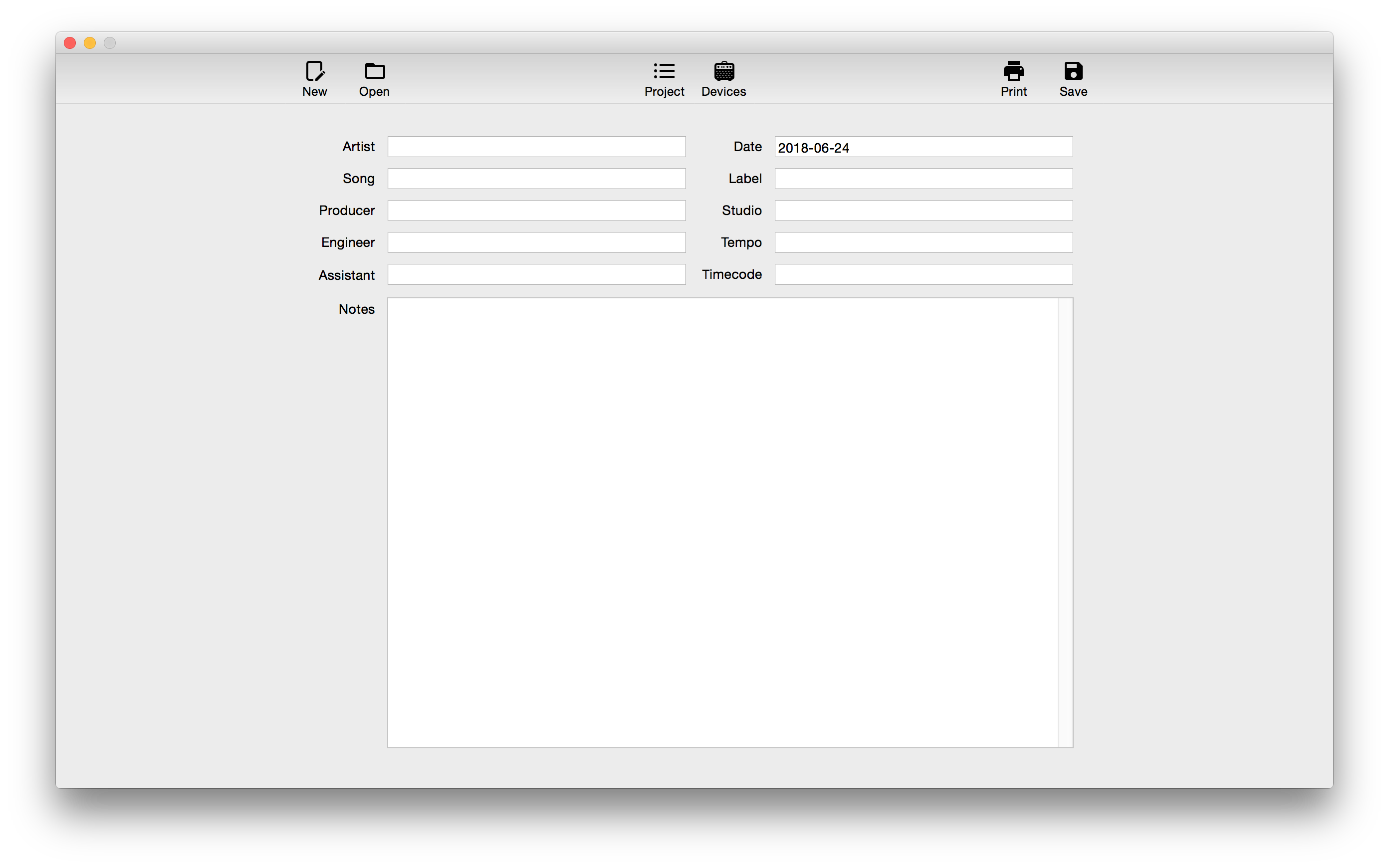The image size is (1389, 868).
Task: Click the New document icon
Action: 314,72
